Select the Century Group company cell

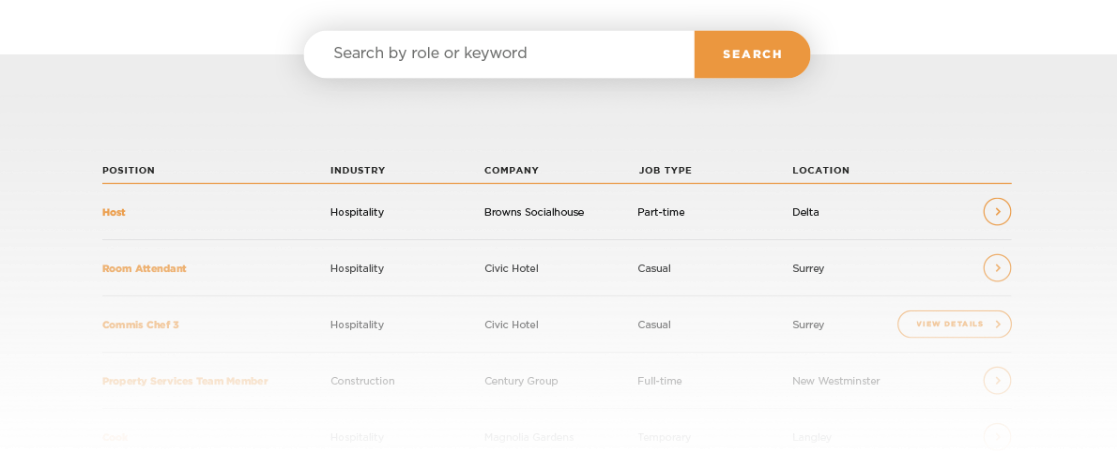521,381
